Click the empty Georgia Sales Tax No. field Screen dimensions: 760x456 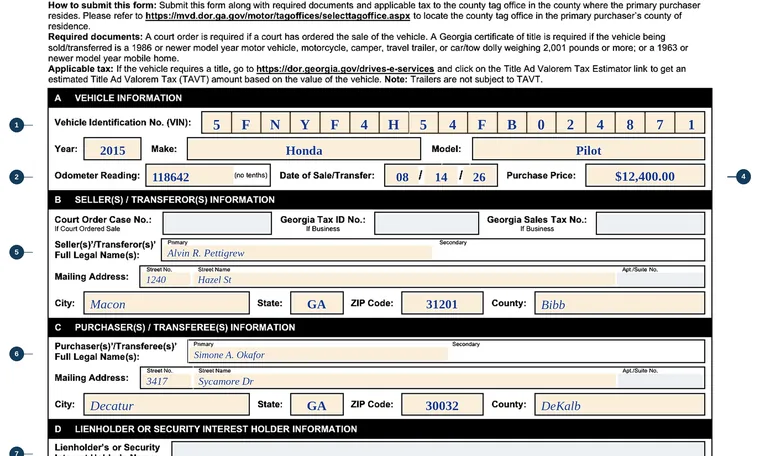point(650,223)
